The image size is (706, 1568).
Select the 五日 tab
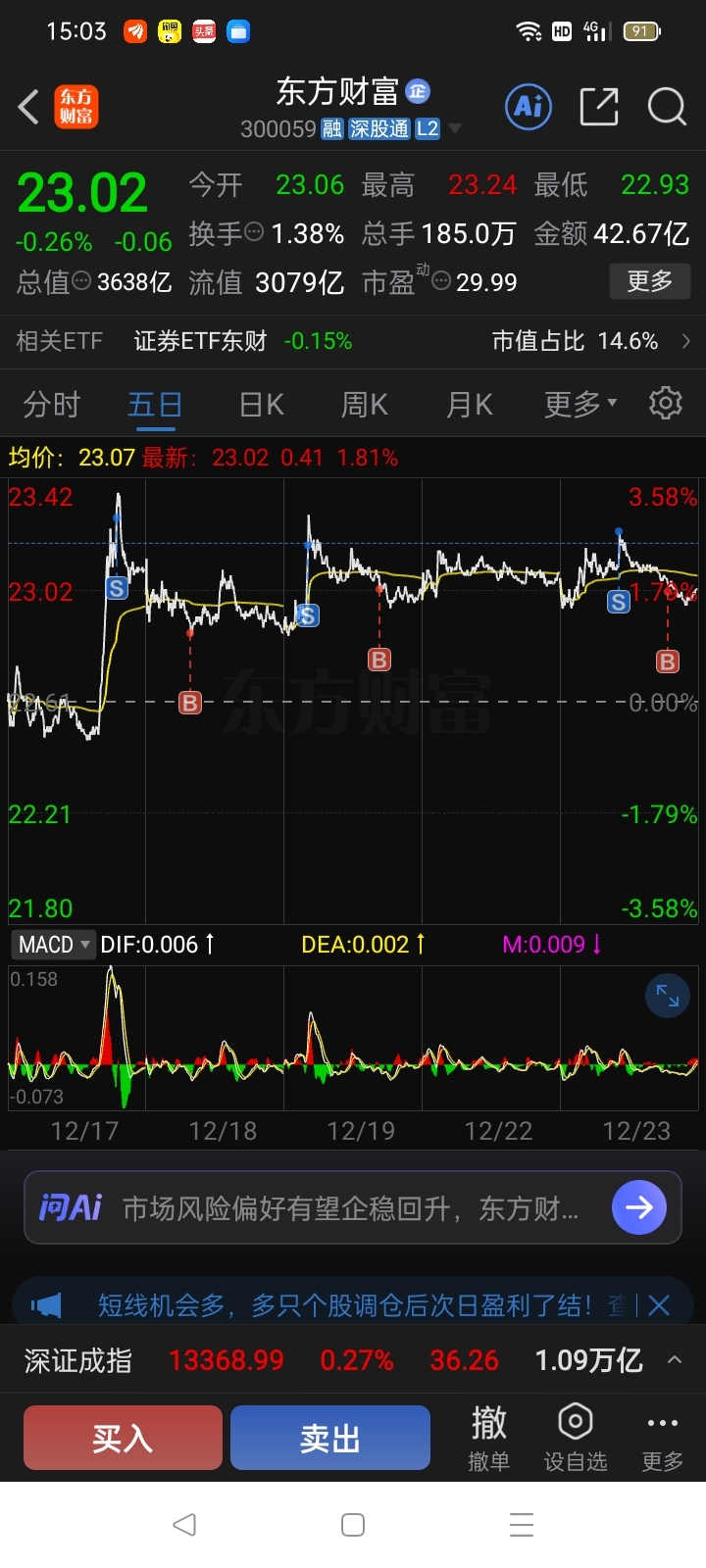click(154, 404)
